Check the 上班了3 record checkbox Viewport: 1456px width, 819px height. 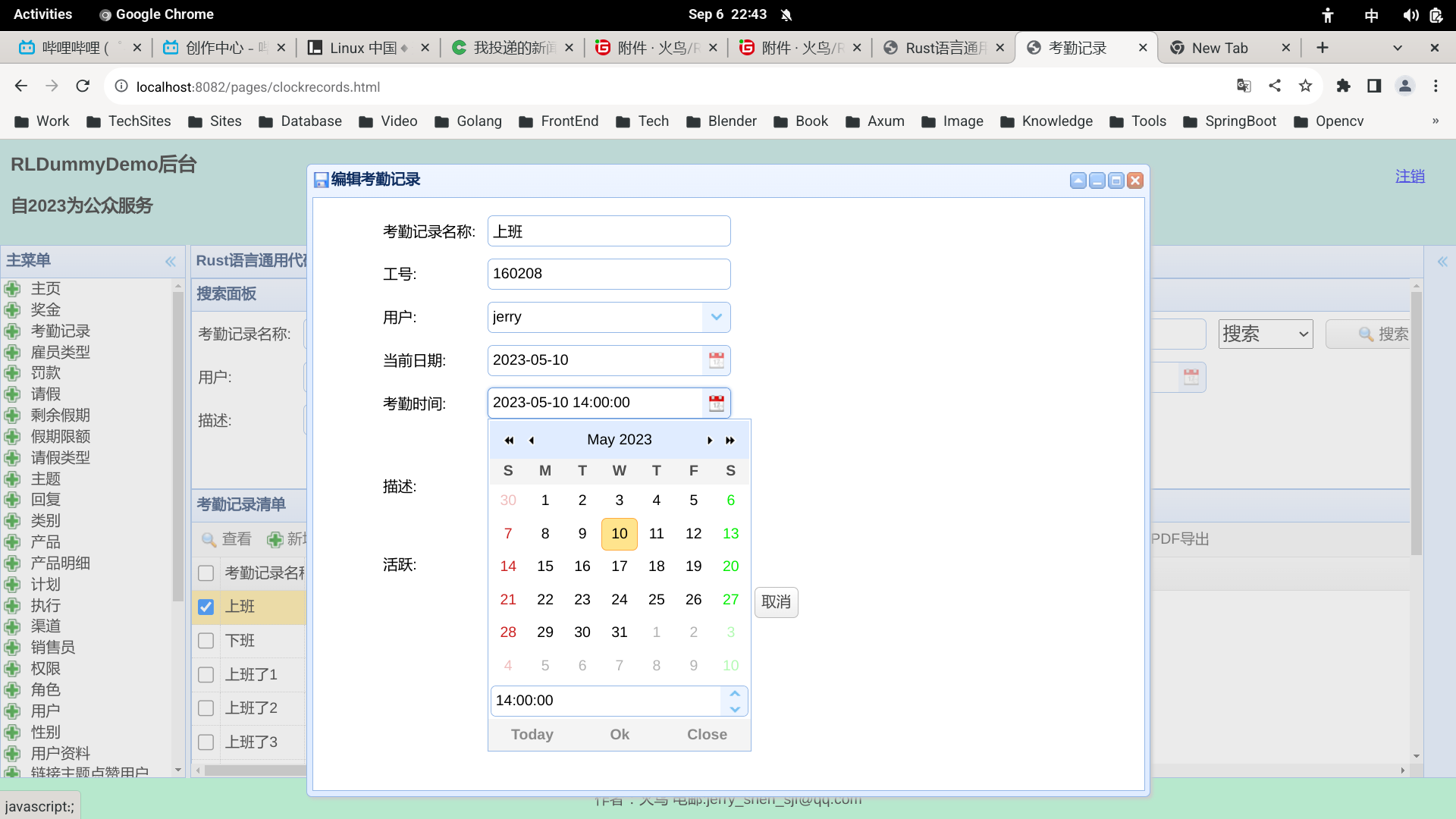click(206, 742)
